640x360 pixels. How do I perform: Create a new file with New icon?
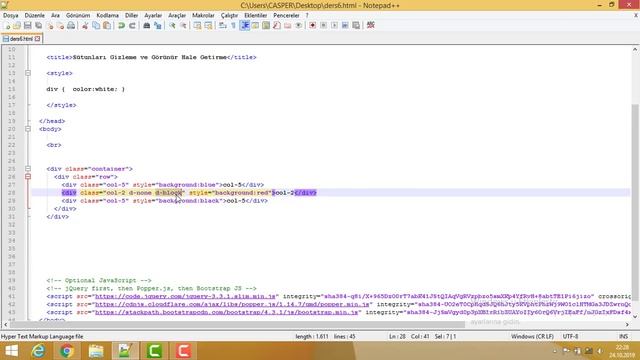7,25
